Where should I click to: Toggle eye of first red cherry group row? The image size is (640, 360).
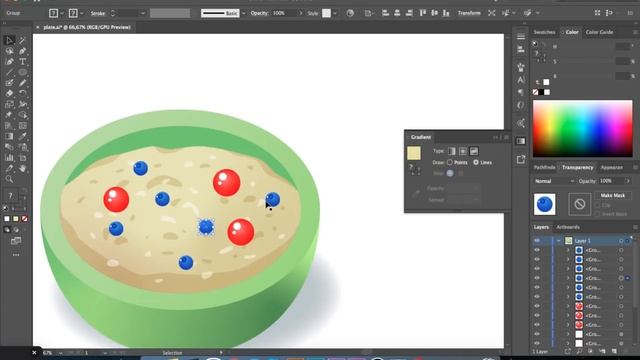coord(537,306)
